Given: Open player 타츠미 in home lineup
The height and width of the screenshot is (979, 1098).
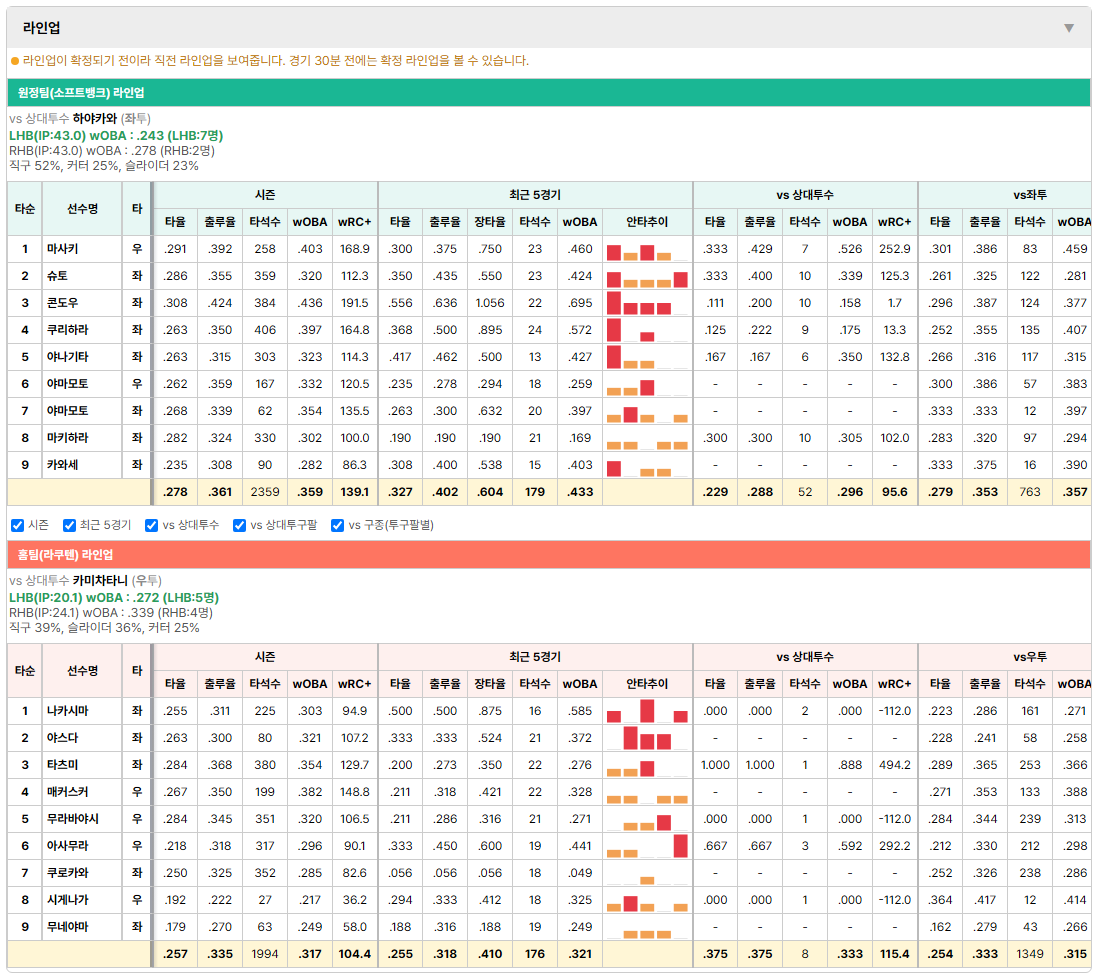Looking at the screenshot, I should (x=62, y=765).
